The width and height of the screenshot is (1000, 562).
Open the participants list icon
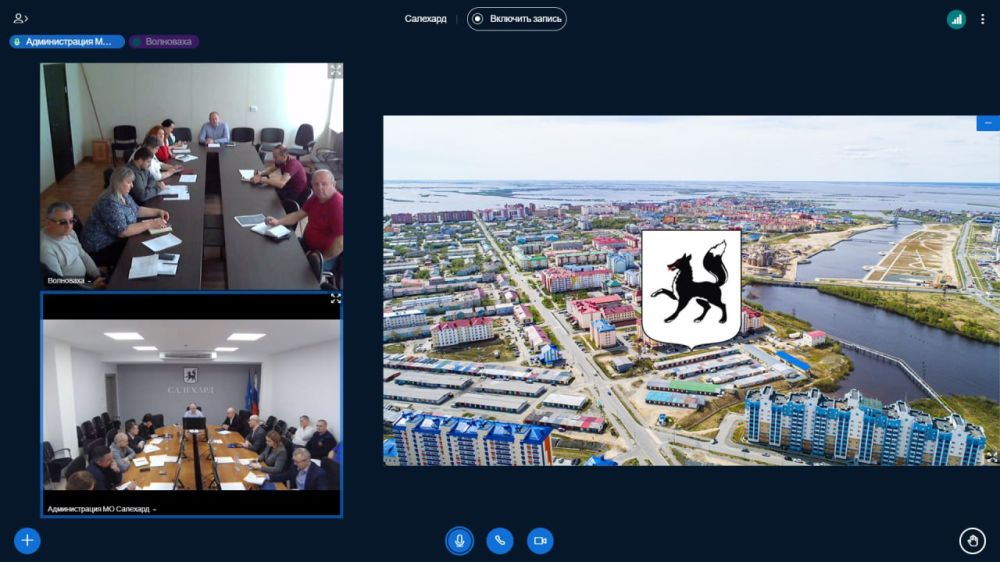tap(20, 18)
